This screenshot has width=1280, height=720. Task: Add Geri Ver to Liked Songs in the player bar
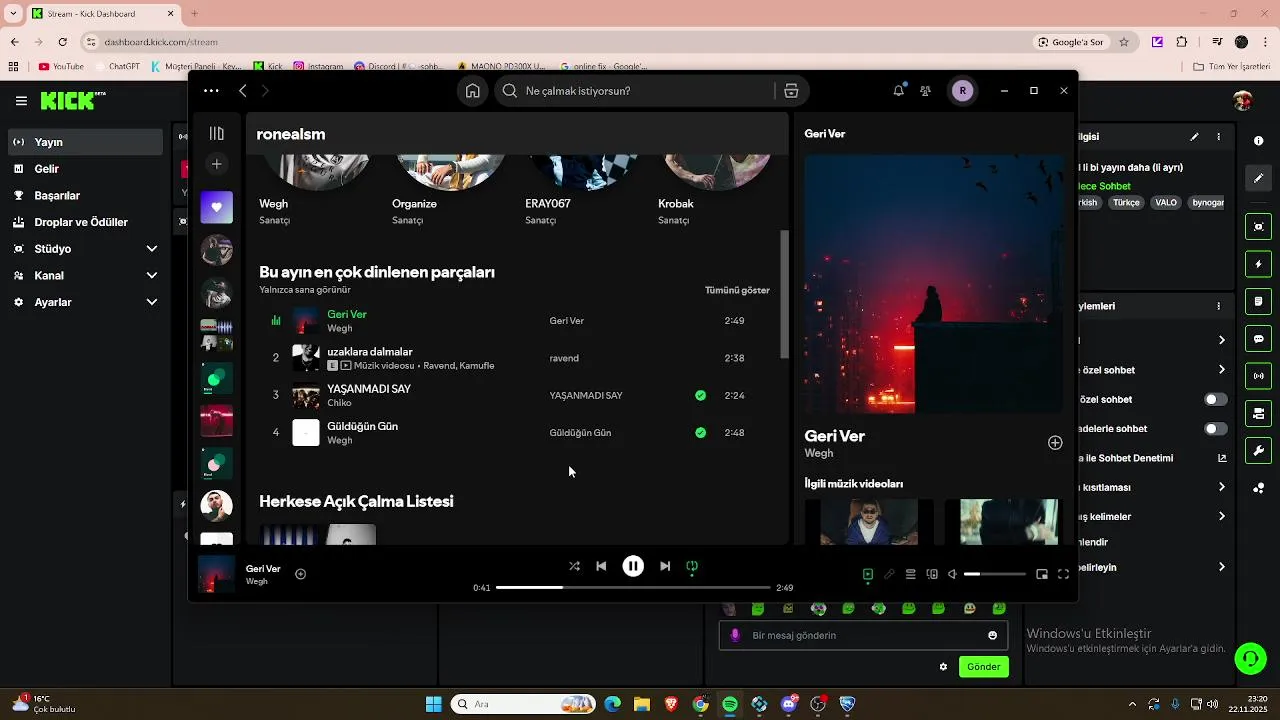point(300,574)
